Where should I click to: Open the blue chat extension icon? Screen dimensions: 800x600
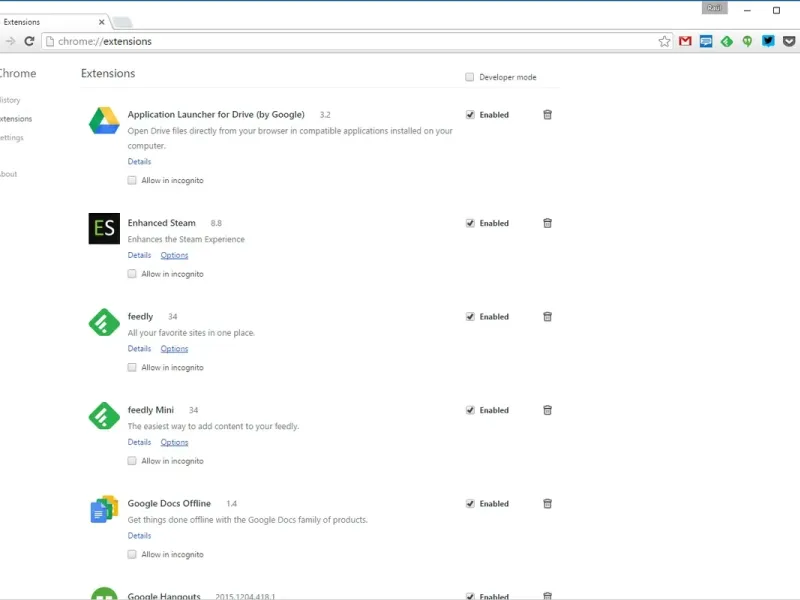[x=706, y=41]
